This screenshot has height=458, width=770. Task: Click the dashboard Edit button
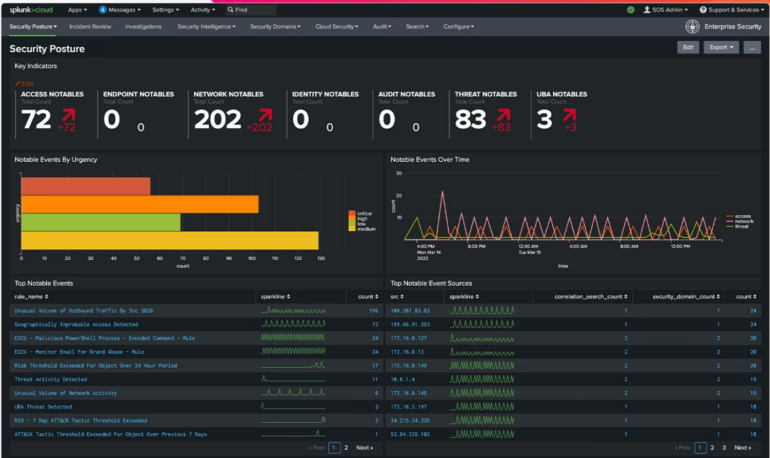(688, 47)
